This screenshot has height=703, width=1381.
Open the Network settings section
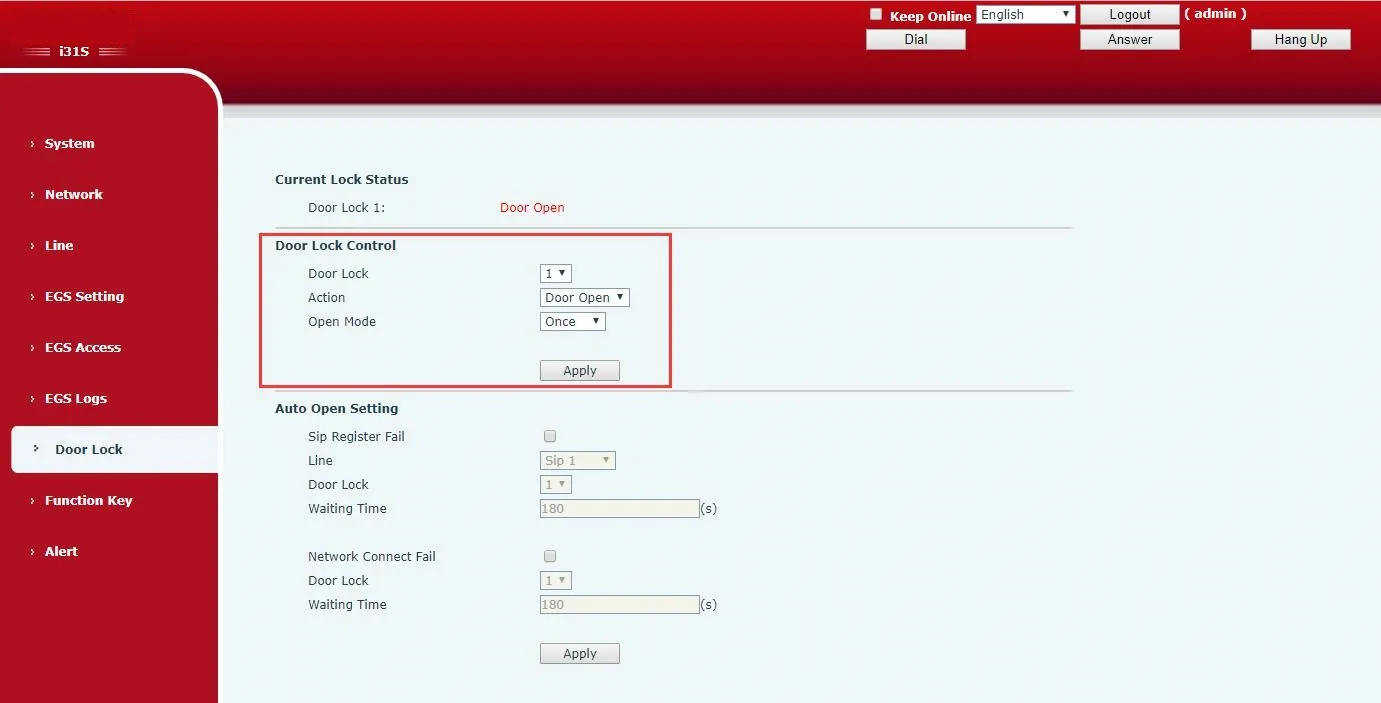(73, 194)
